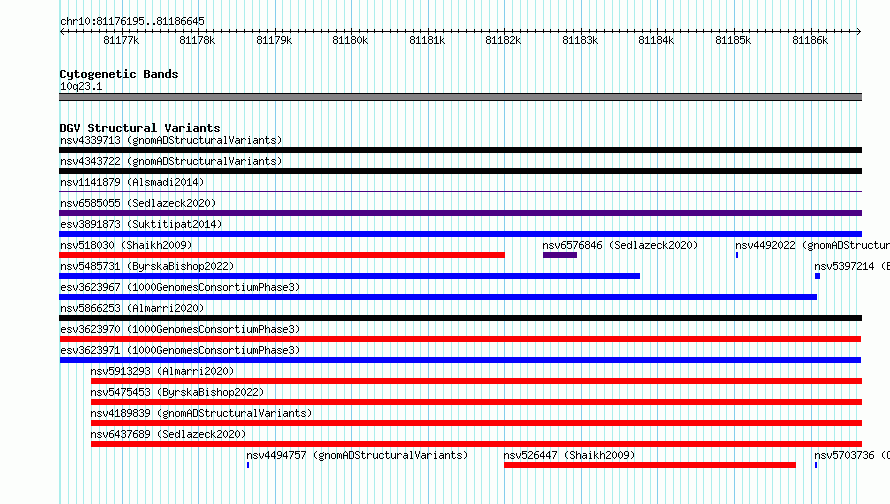Screen dimensions: 890x504
Task: Open variant esv3623967 label
Action: tap(180, 287)
